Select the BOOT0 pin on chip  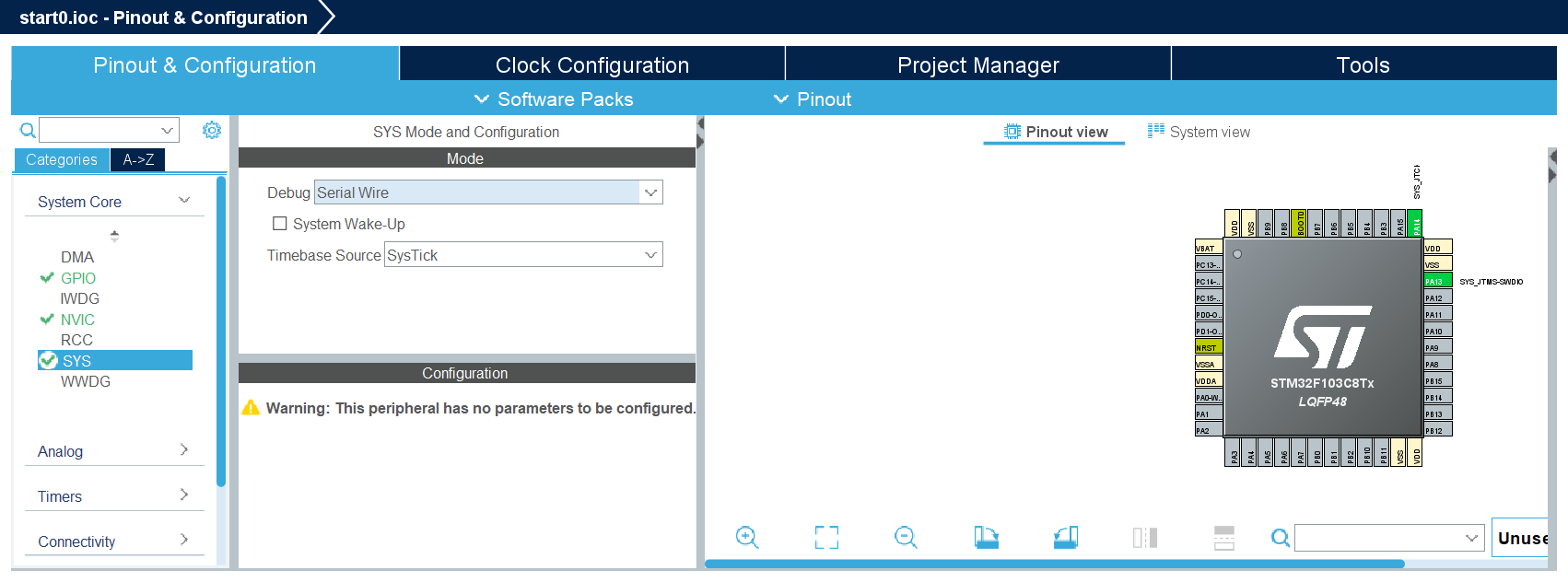(x=1299, y=224)
